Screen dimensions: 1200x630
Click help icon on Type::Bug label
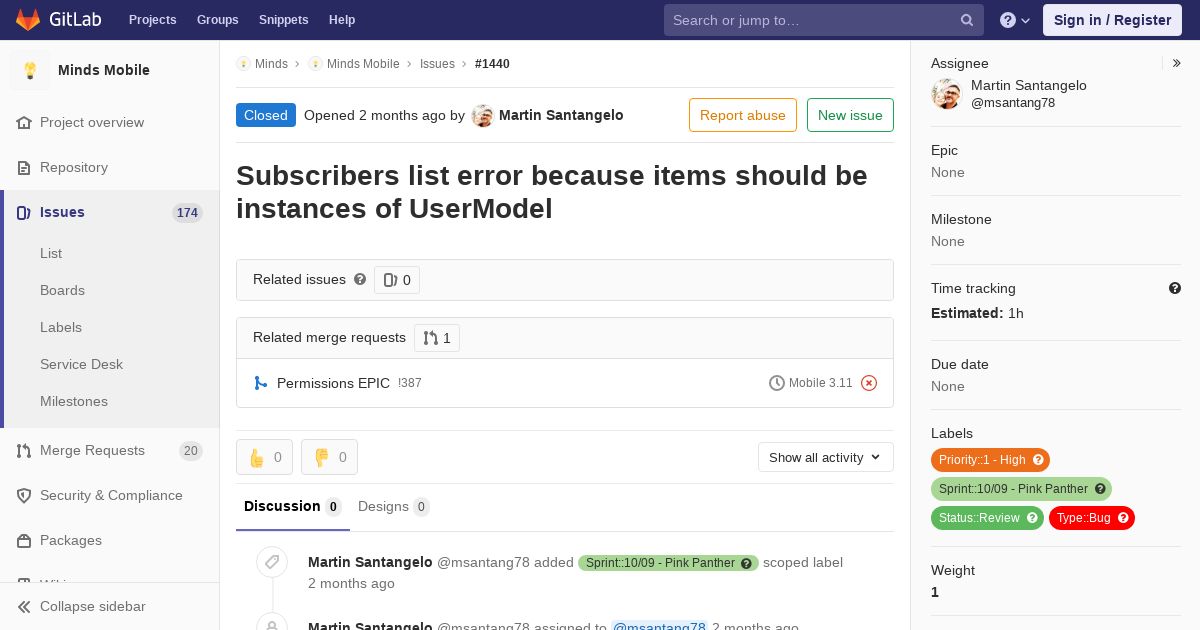[x=1123, y=518]
